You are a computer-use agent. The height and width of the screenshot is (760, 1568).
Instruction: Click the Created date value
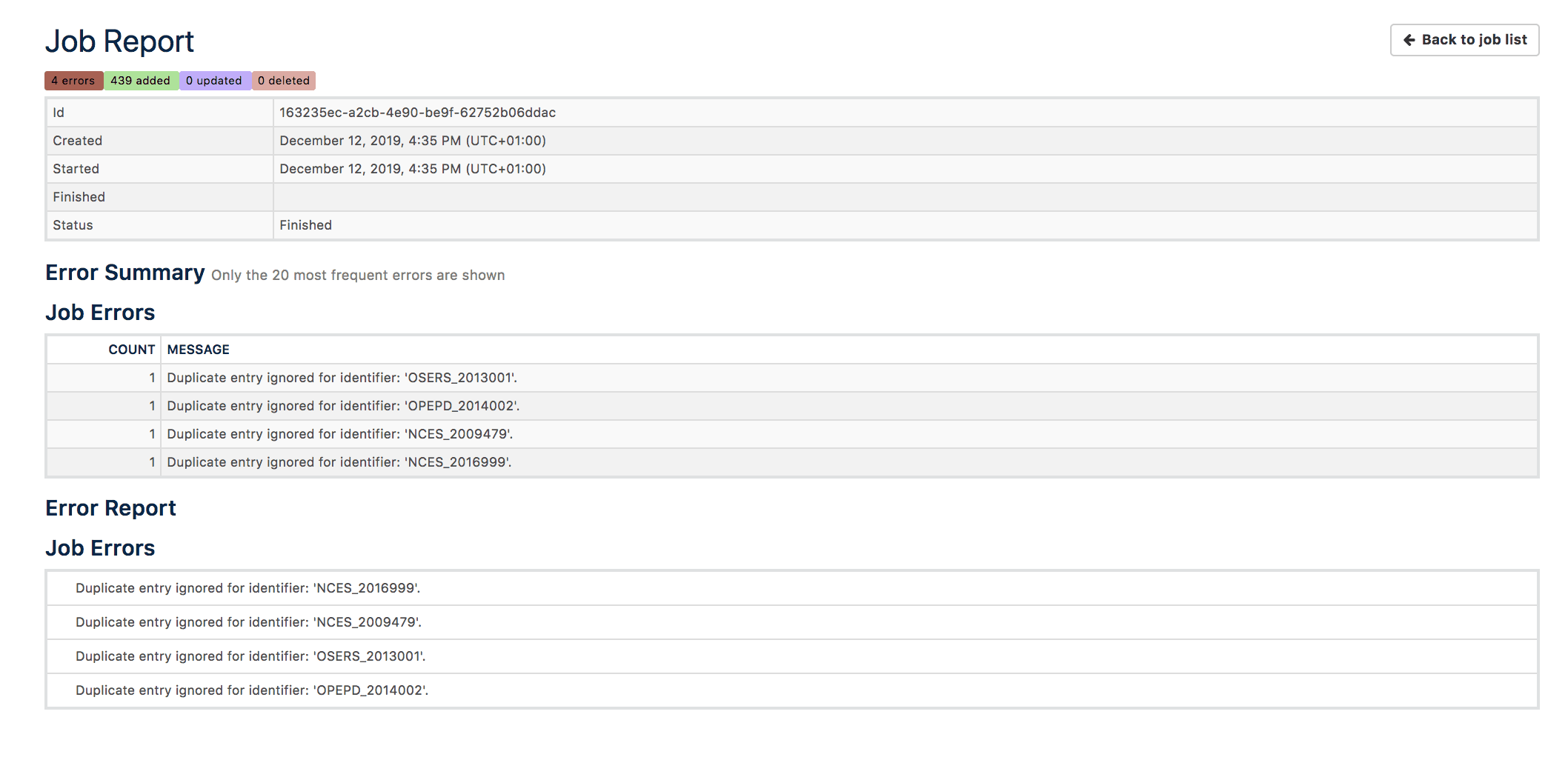coord(412,141)
